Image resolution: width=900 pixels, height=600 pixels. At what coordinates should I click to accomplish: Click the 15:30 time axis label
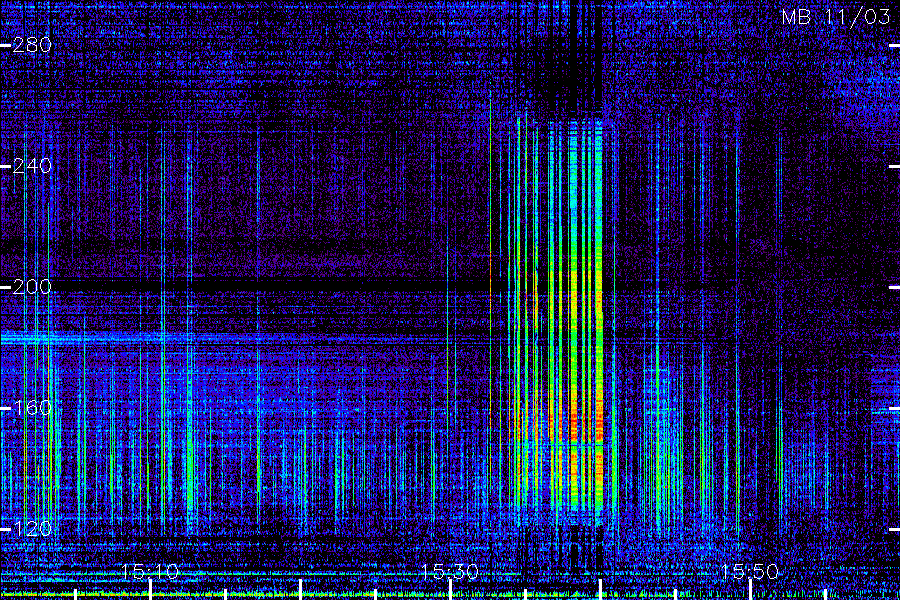[450, 571]
